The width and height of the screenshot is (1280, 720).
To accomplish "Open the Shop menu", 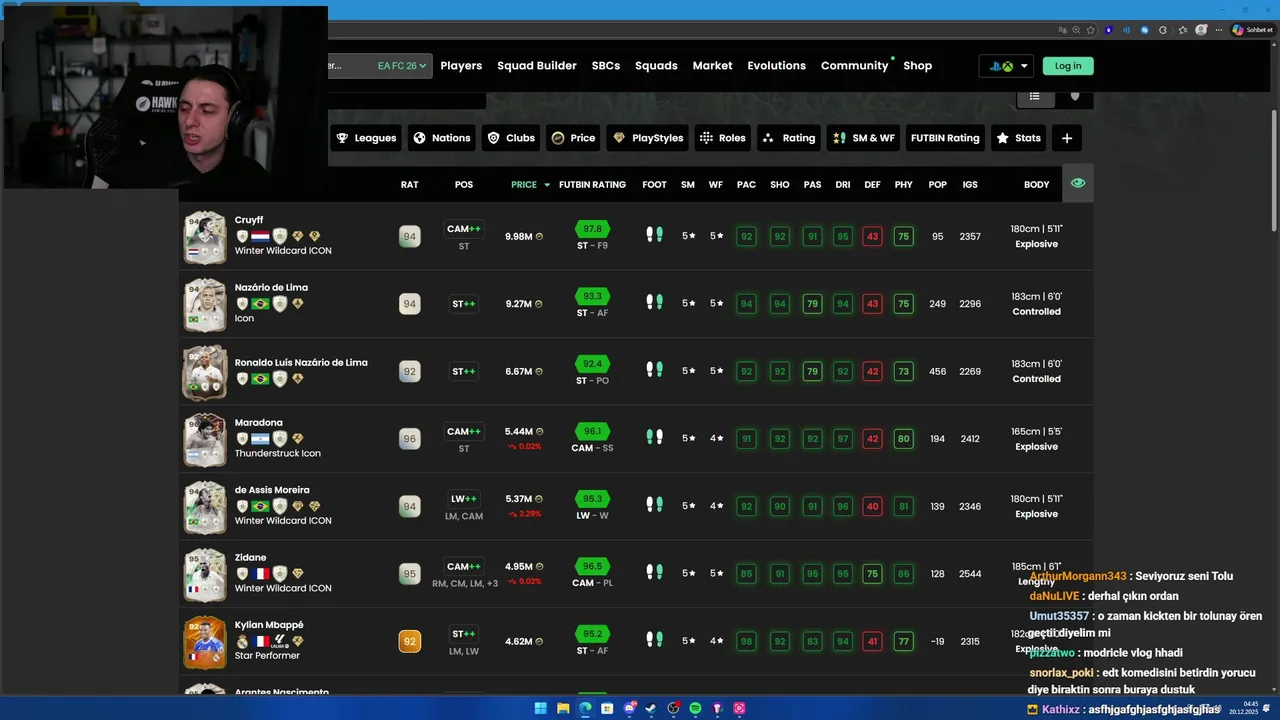I will 917,66.
